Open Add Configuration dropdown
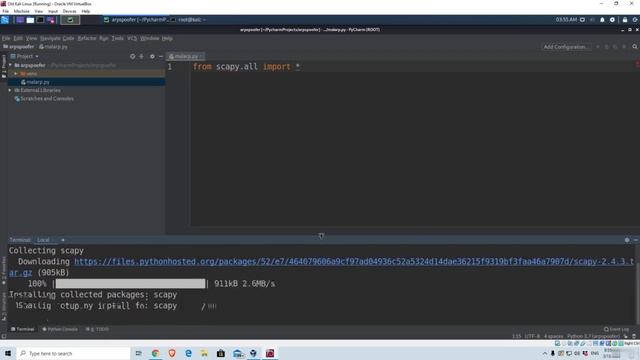The image size is (640, 360). click(x=567, y=47)
